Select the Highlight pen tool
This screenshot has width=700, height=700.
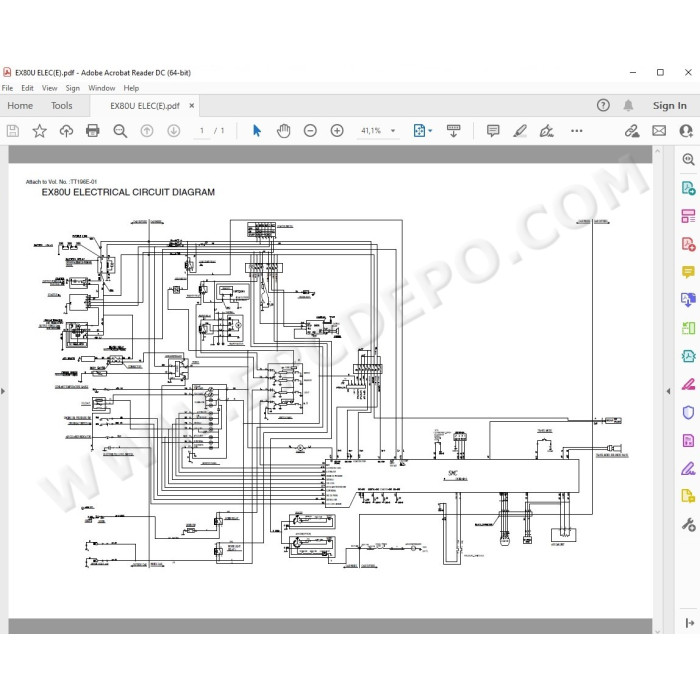coord(520,131)
